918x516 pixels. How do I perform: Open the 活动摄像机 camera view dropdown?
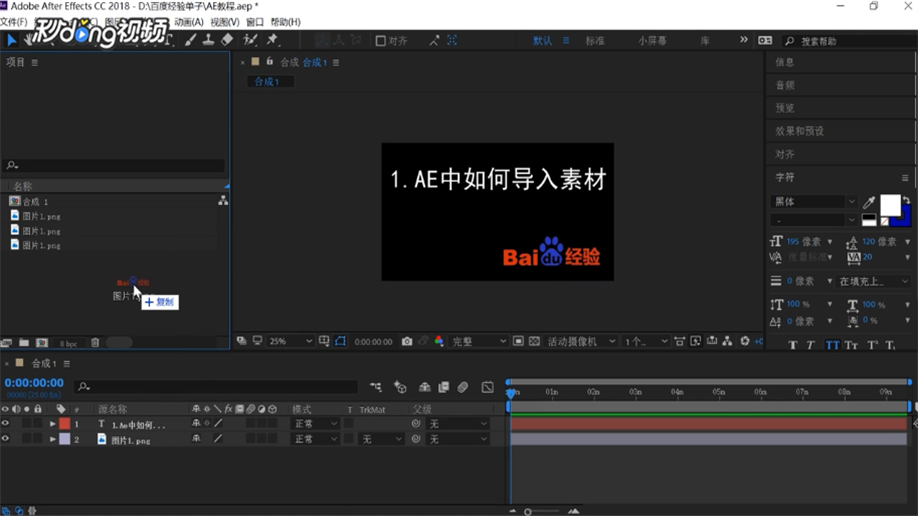tap(581, 341)
